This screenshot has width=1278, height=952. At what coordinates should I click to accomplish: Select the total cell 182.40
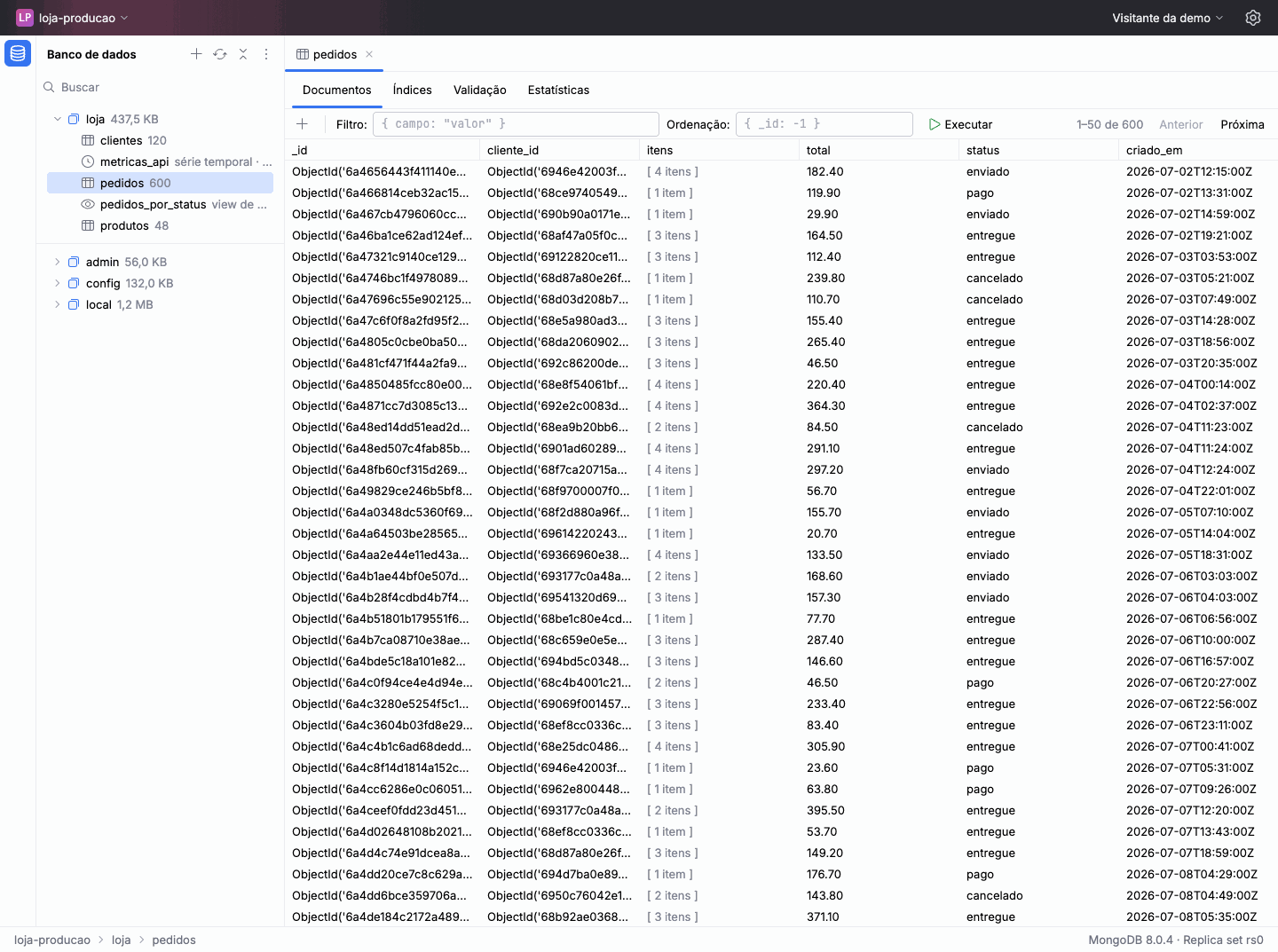coord(879,171)
